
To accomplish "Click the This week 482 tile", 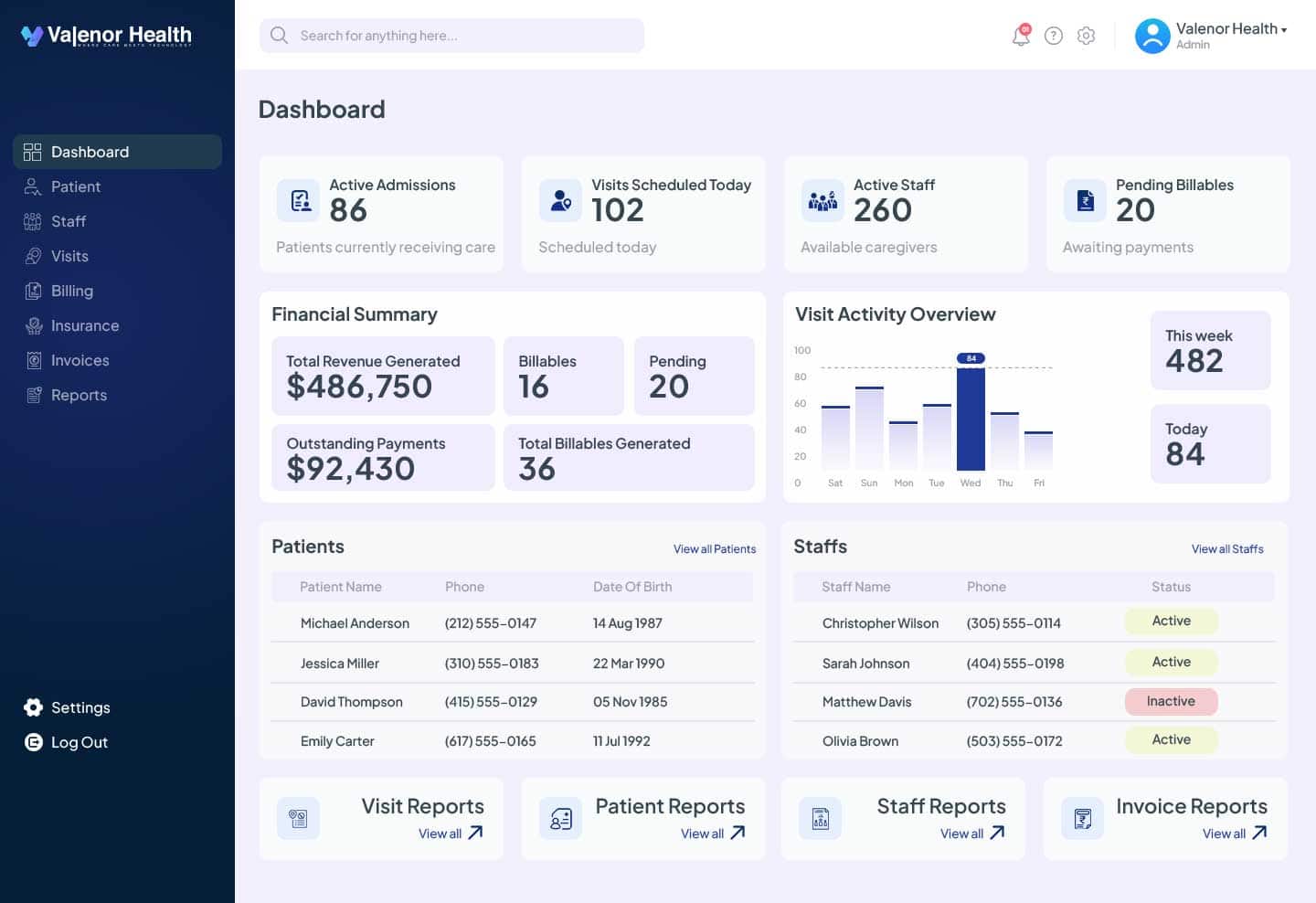I will (1210, 350).
